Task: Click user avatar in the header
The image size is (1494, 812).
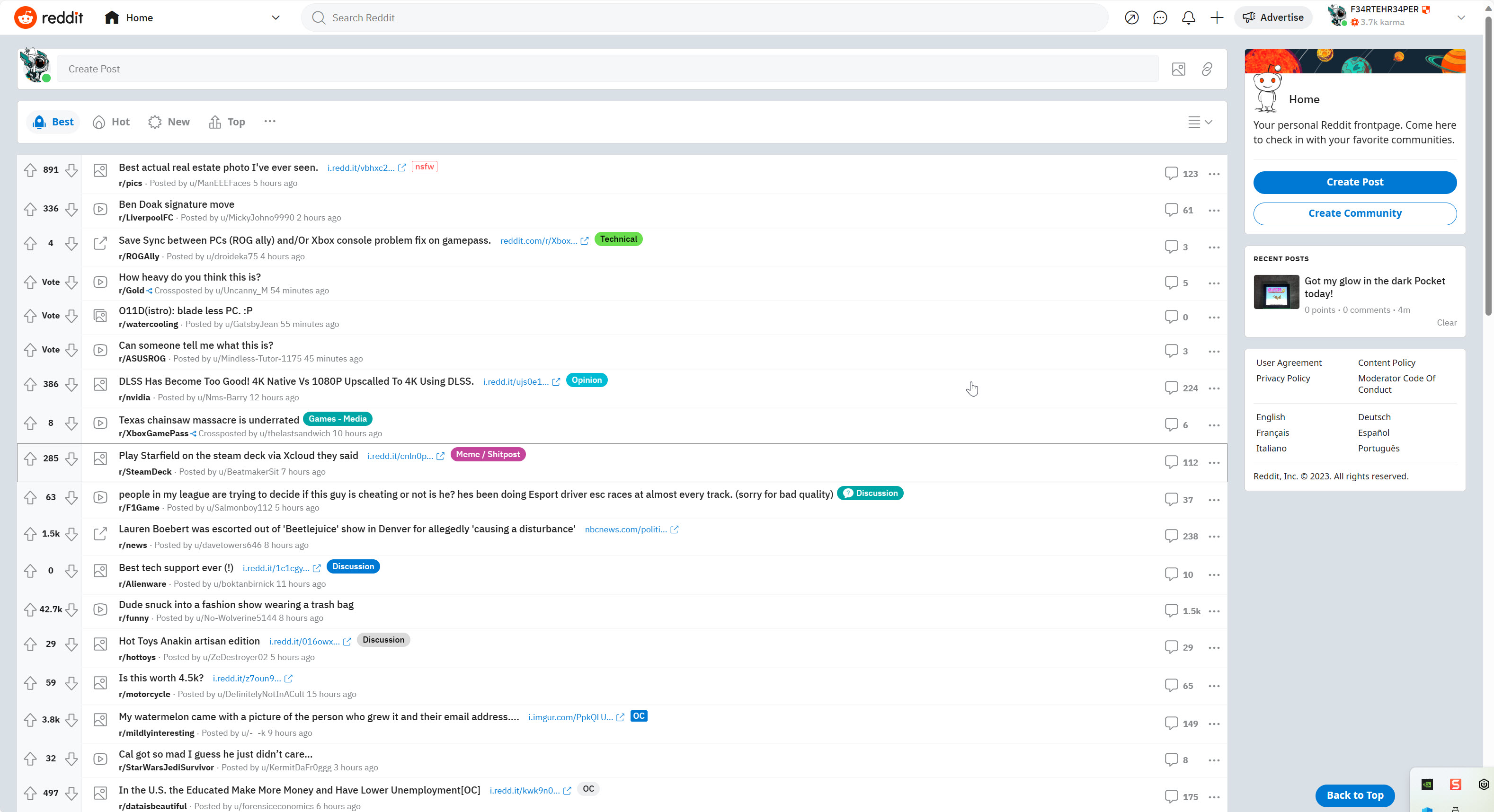Action: [x=1337, y=16]
